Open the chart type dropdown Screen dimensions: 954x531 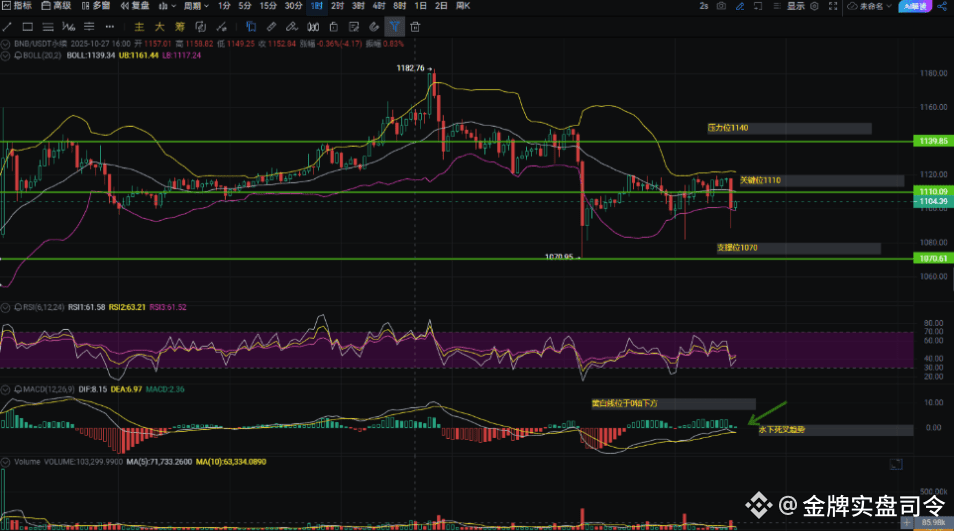click(x=167, y=6)
